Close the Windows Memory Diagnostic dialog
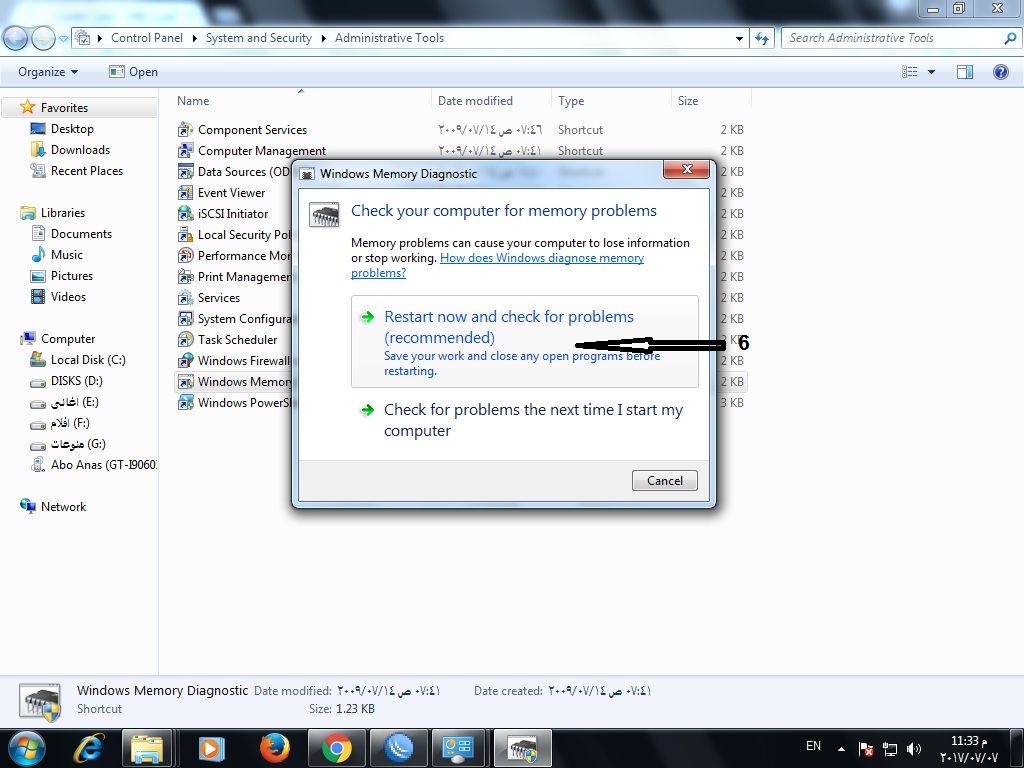The width and height of the screenshot is (1024, 768). tap(686, 169)
